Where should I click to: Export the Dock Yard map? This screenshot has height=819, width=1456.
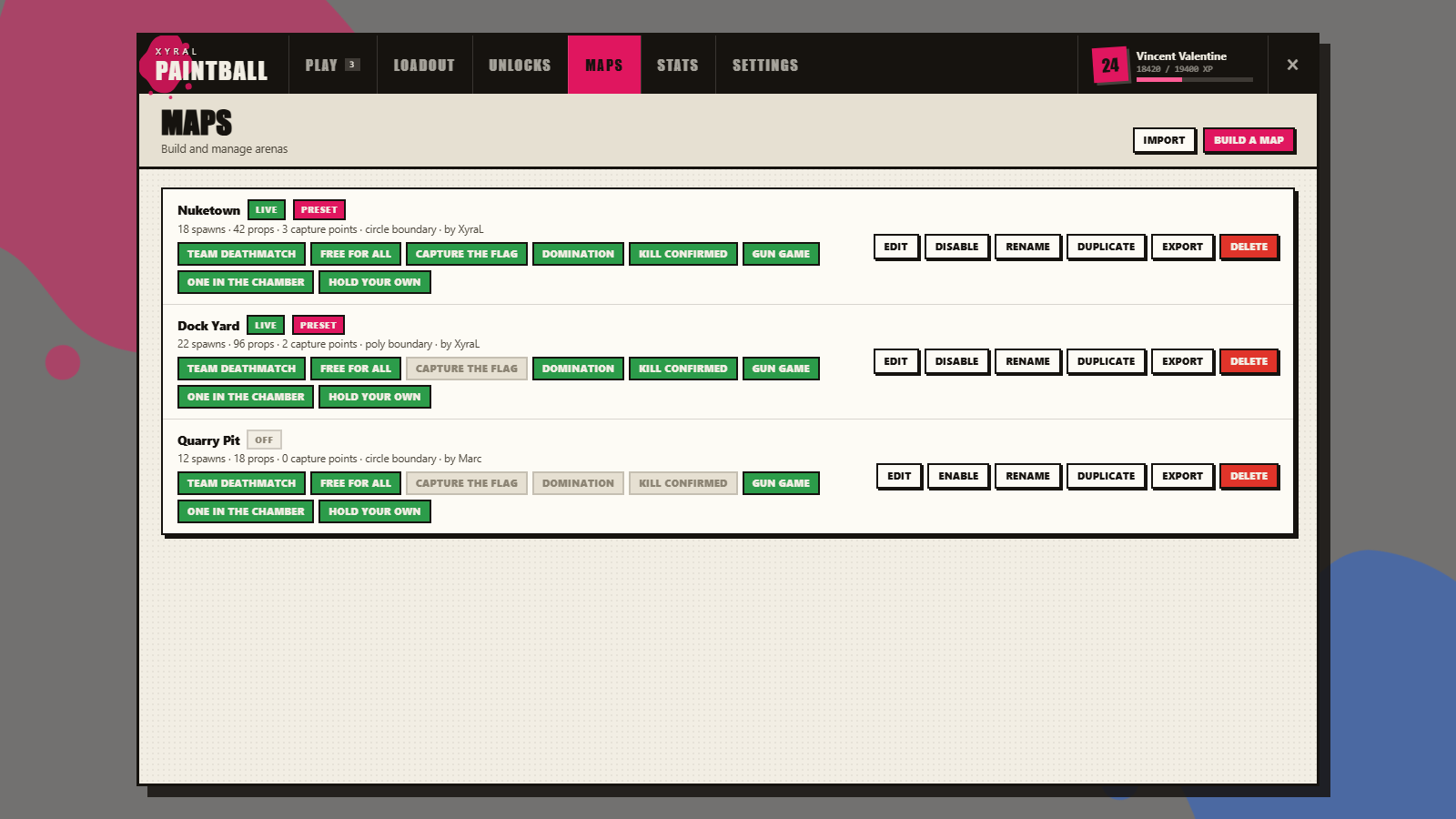(x=1182, y=361)
